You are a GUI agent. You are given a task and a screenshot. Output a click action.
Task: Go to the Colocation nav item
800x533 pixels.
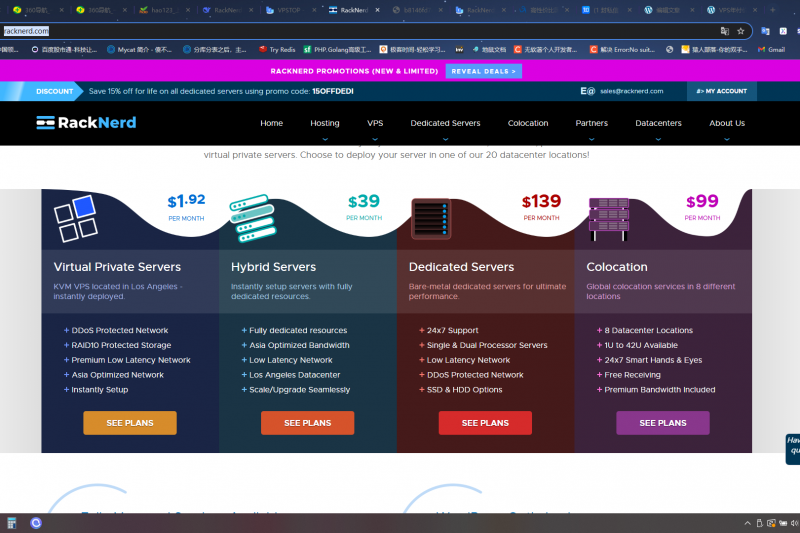[527, 123]
